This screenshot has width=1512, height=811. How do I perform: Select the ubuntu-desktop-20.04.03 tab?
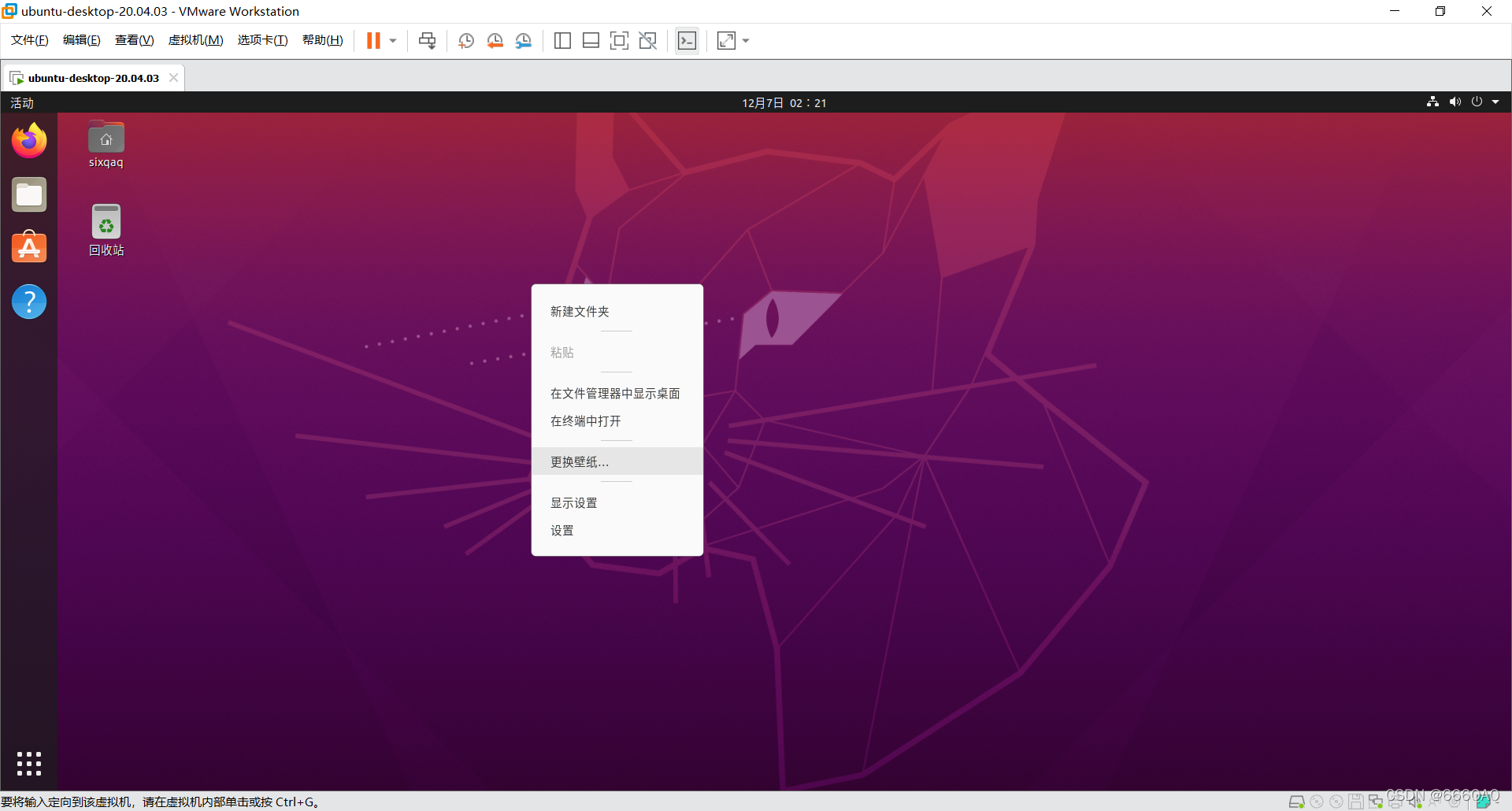click(x=93, y=78)
